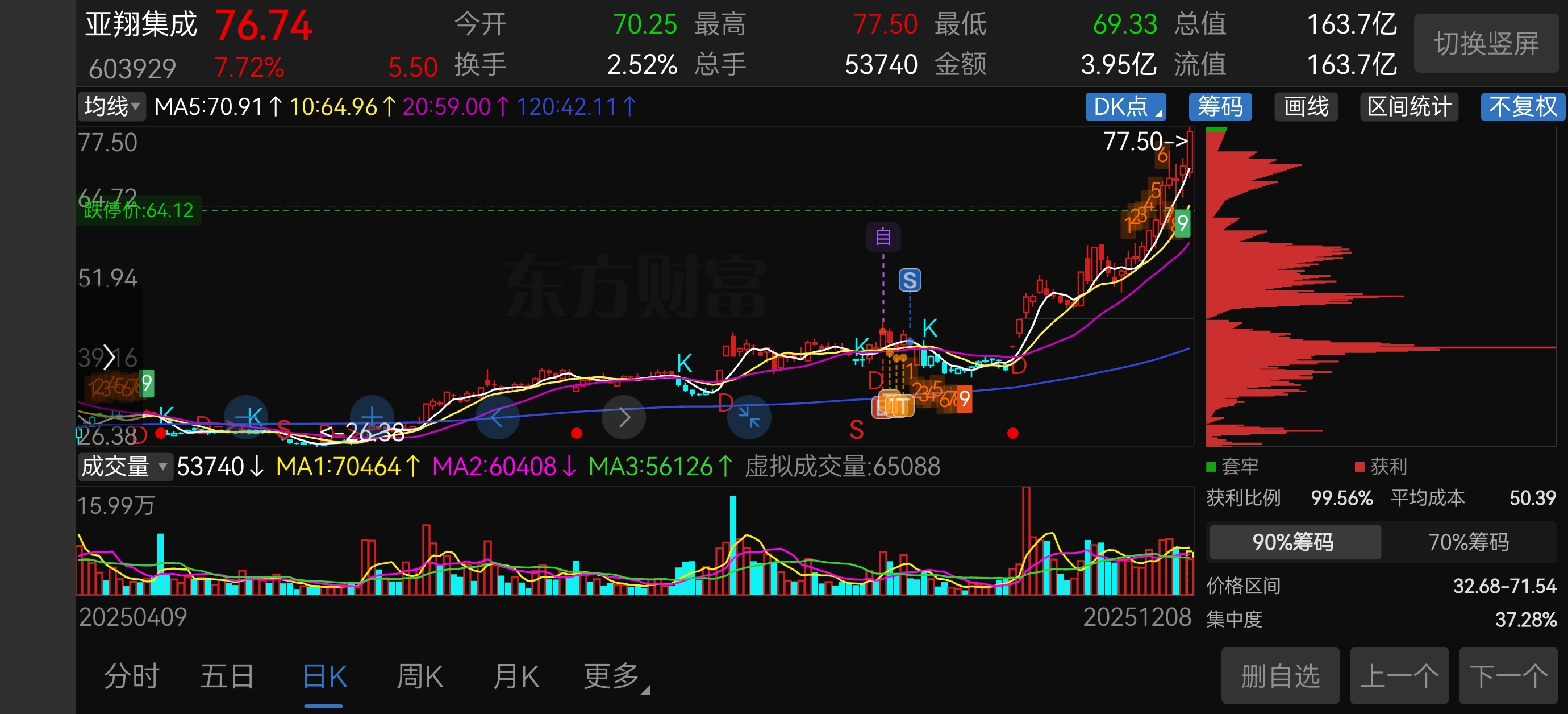Click the 删自选 button
Viewport: 1568px width, 714px height.
click(1279, 676)
